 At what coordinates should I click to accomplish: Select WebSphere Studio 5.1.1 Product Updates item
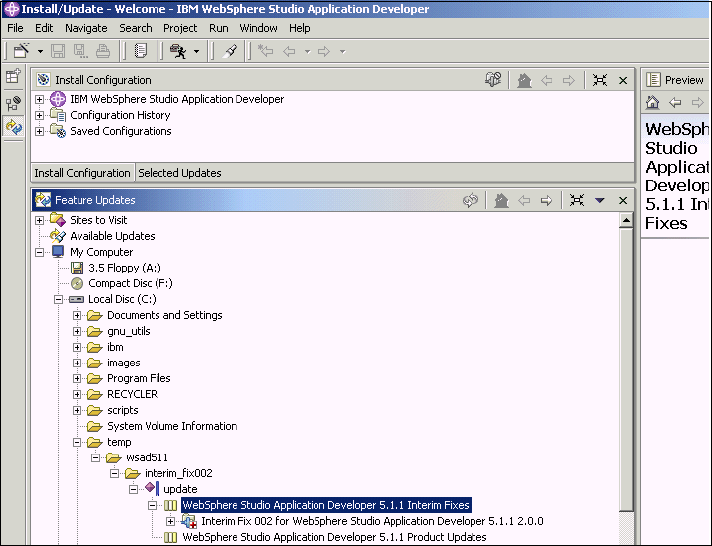334,537
